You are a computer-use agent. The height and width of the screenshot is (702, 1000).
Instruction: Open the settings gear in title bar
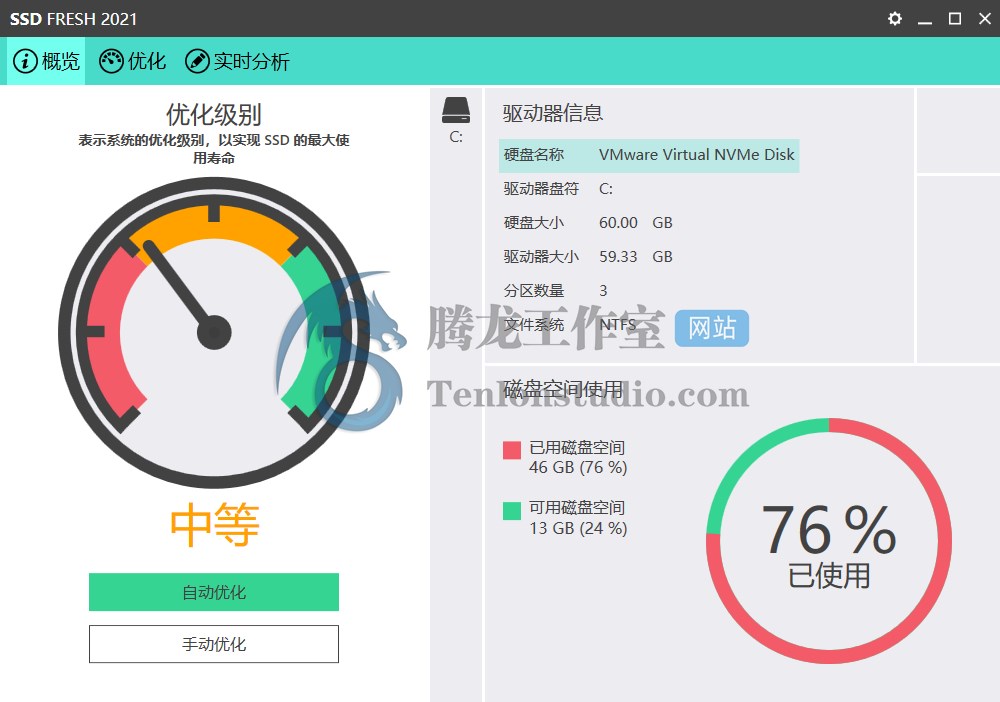[895, 18]
